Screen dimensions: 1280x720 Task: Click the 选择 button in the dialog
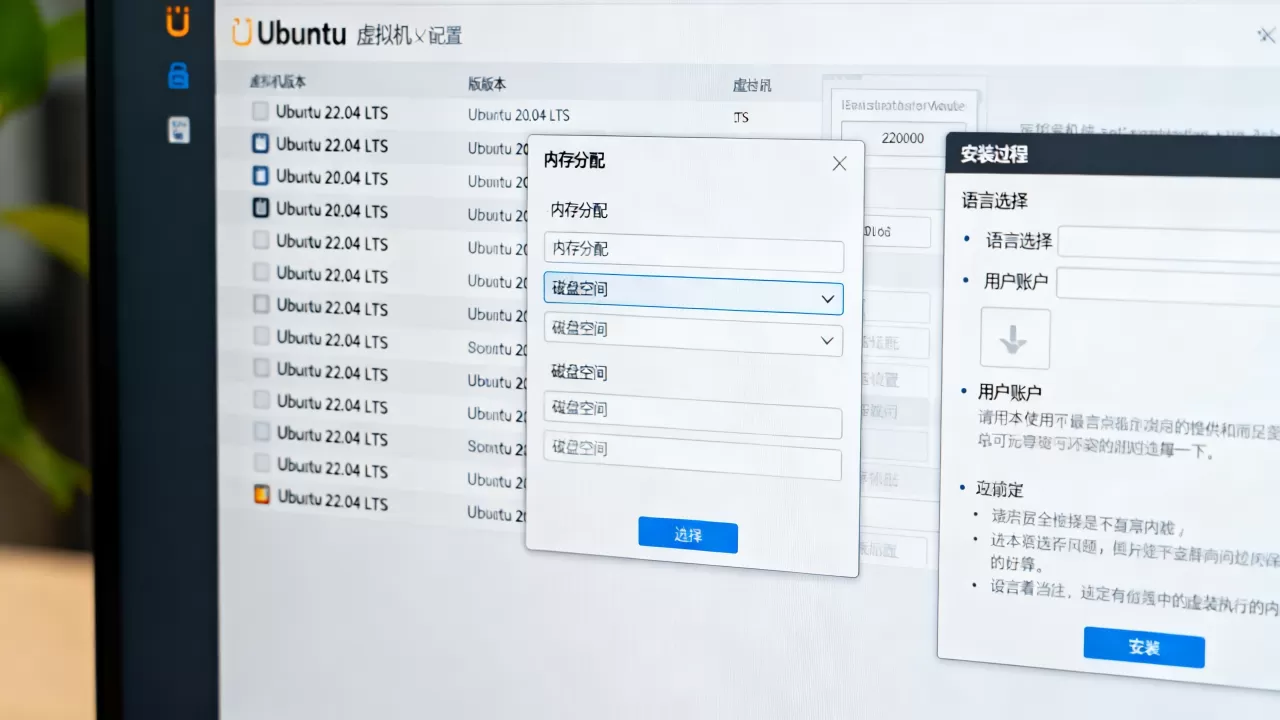point(688,535)
